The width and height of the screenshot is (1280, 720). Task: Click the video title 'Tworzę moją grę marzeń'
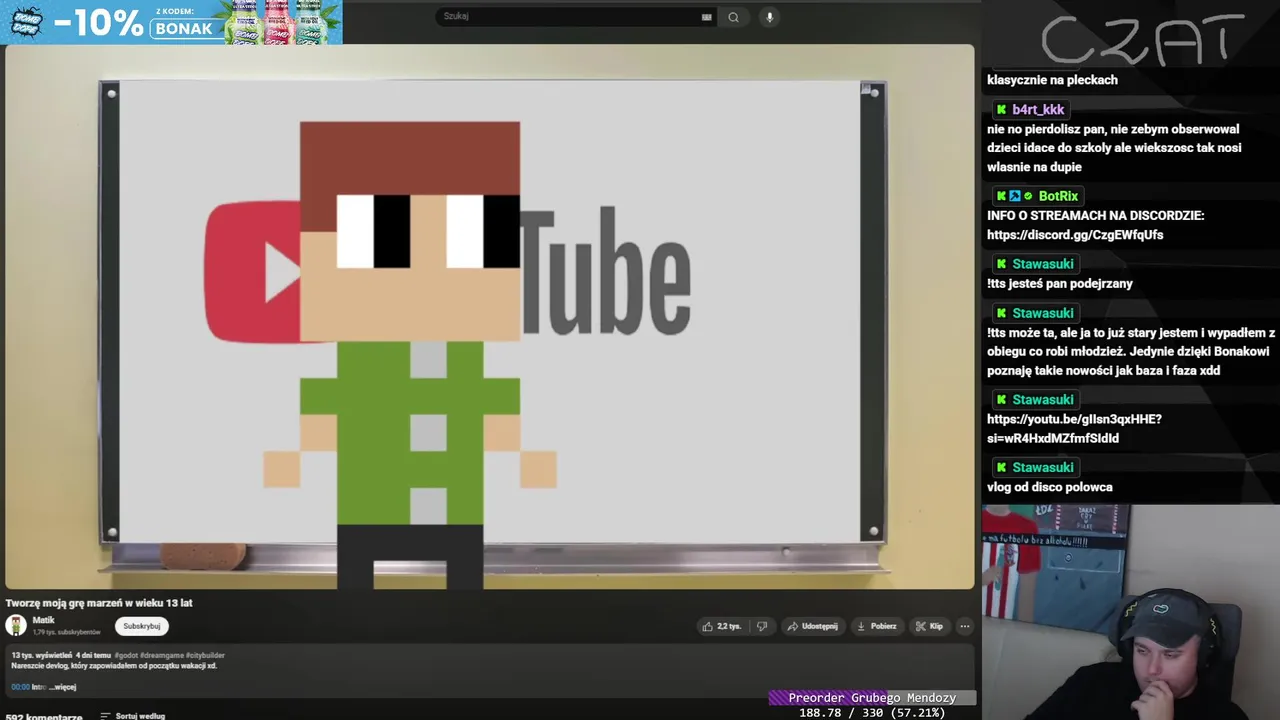pos(99,603)
